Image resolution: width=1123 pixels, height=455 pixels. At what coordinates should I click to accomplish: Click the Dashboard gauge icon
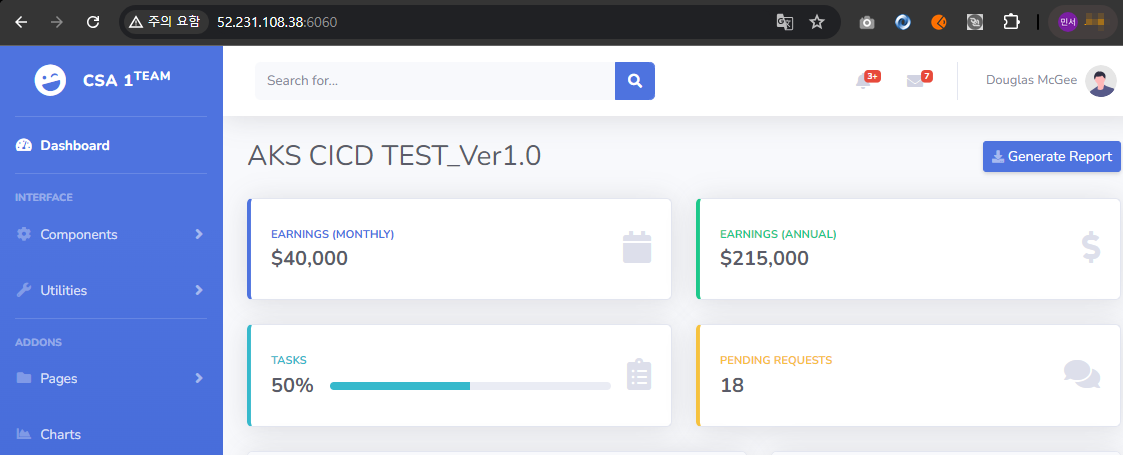(24, 145)
